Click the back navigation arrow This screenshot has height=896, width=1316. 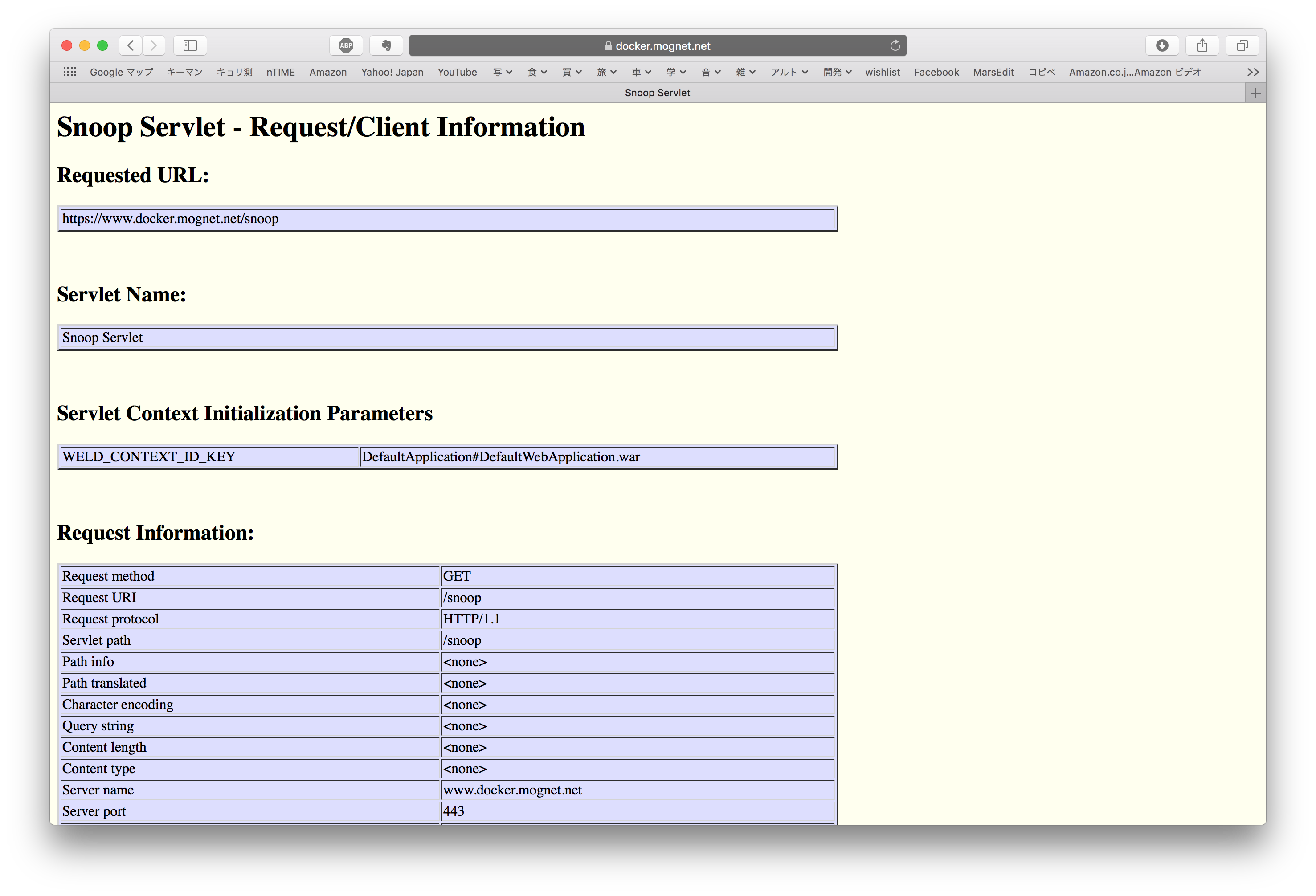click(130, 45)
